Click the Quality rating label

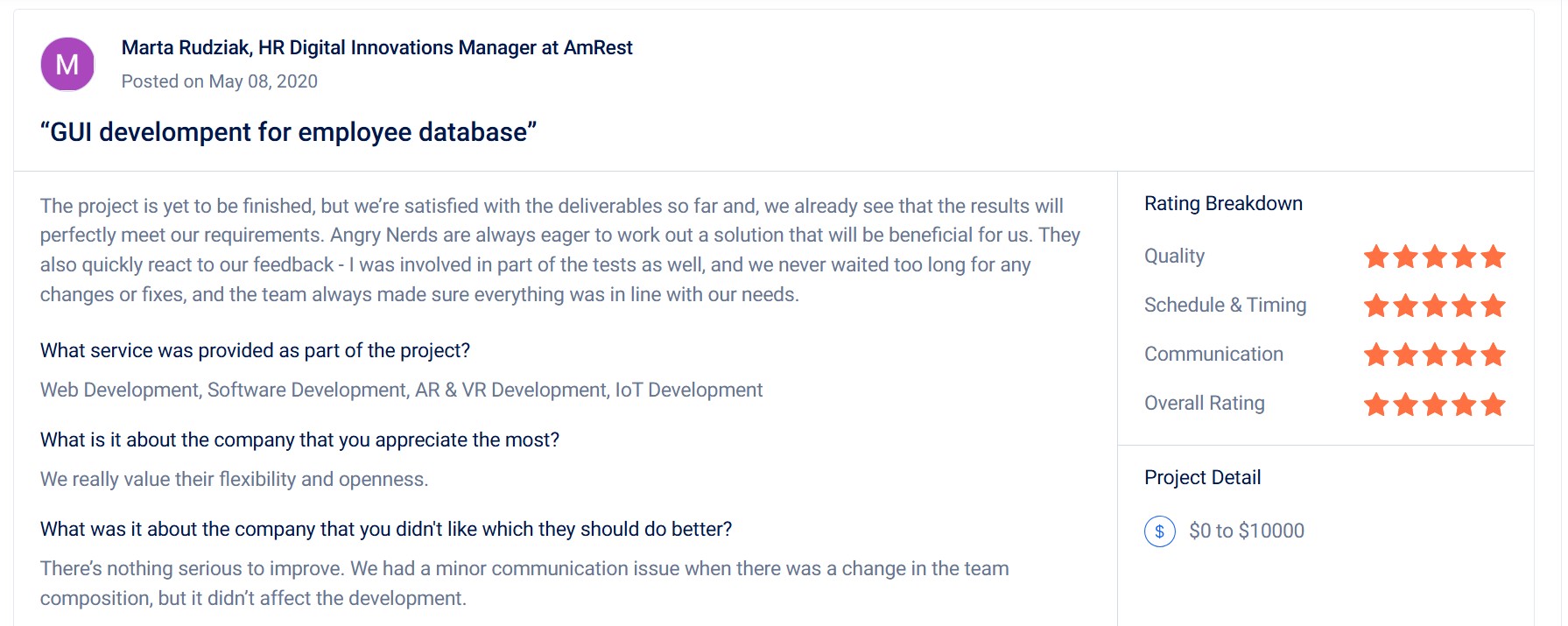coord(1174,257)
